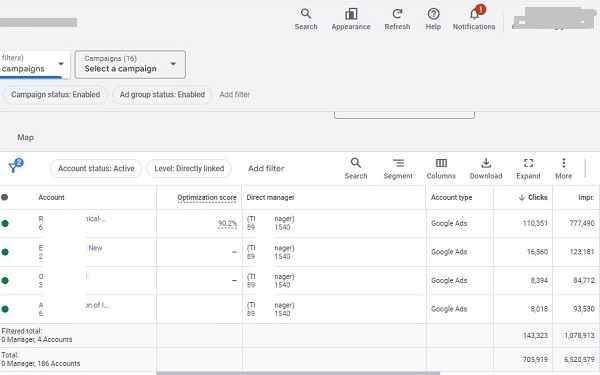Click the 16,560 clicks cell
Image resolution: width=600 pixels, height=375 pixels.
tap(537, 252)
